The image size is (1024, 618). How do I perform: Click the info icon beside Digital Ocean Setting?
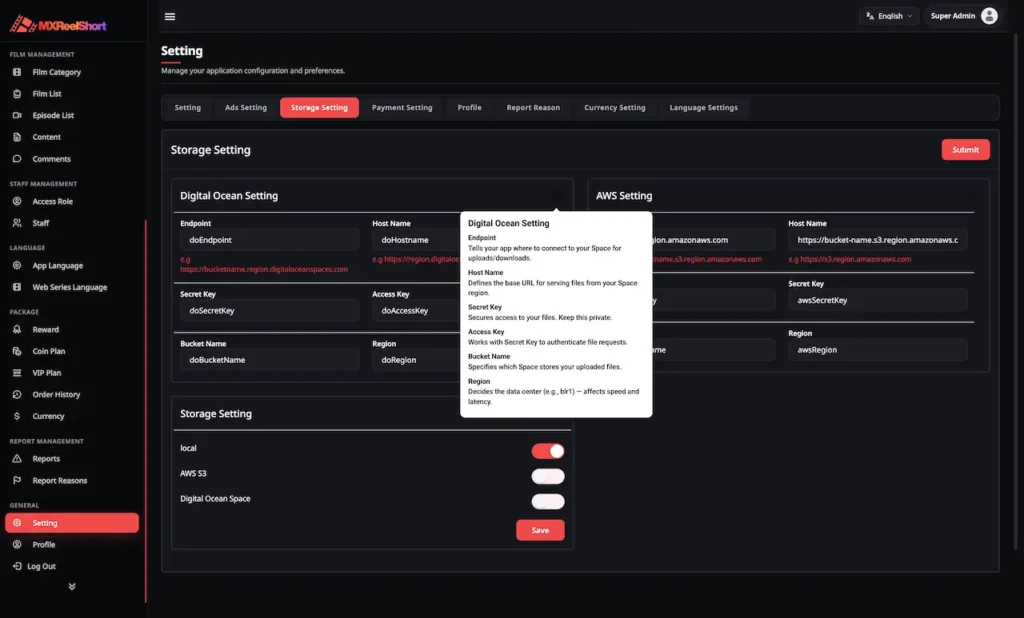pos(557,195)
